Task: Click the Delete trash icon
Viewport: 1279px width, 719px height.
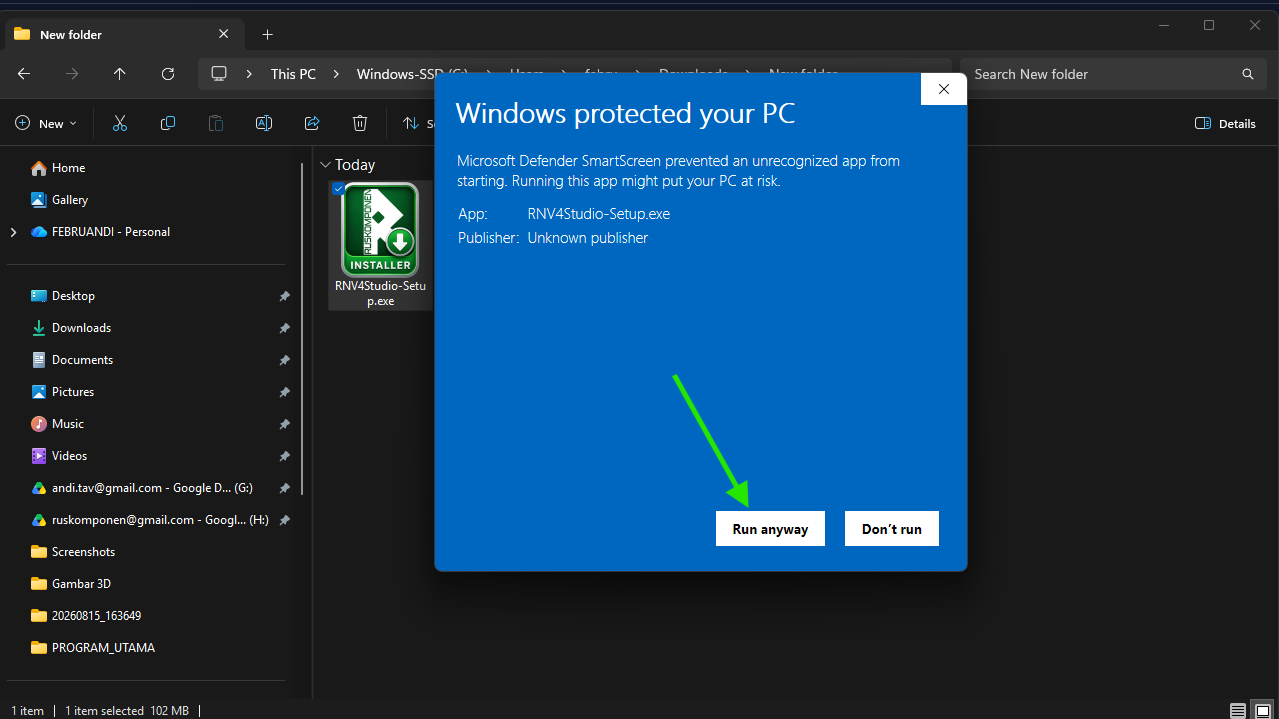Action: click(x=360, y=123)
